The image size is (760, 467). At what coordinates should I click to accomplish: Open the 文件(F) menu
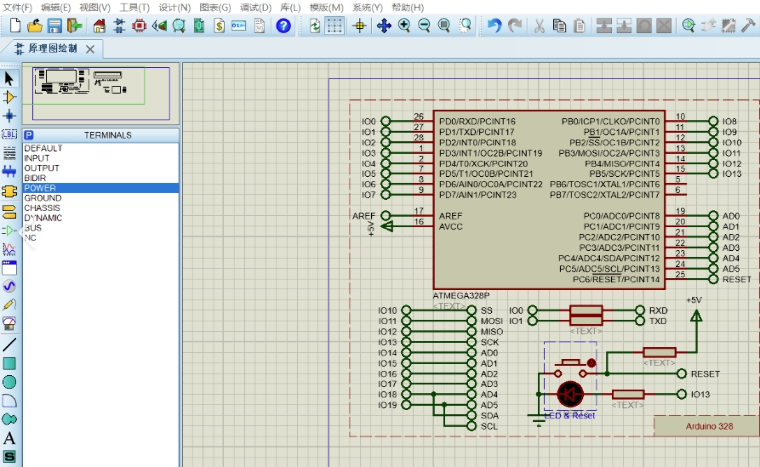coord(18,7)
